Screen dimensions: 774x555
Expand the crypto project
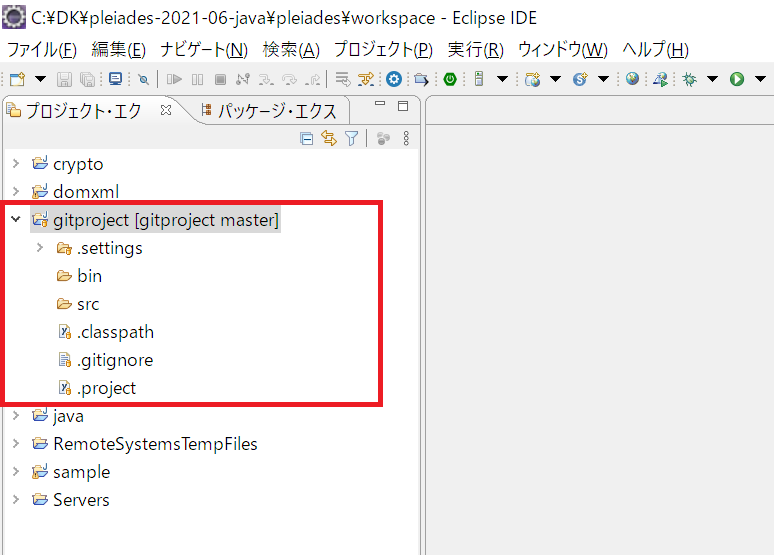click(16, 163)
